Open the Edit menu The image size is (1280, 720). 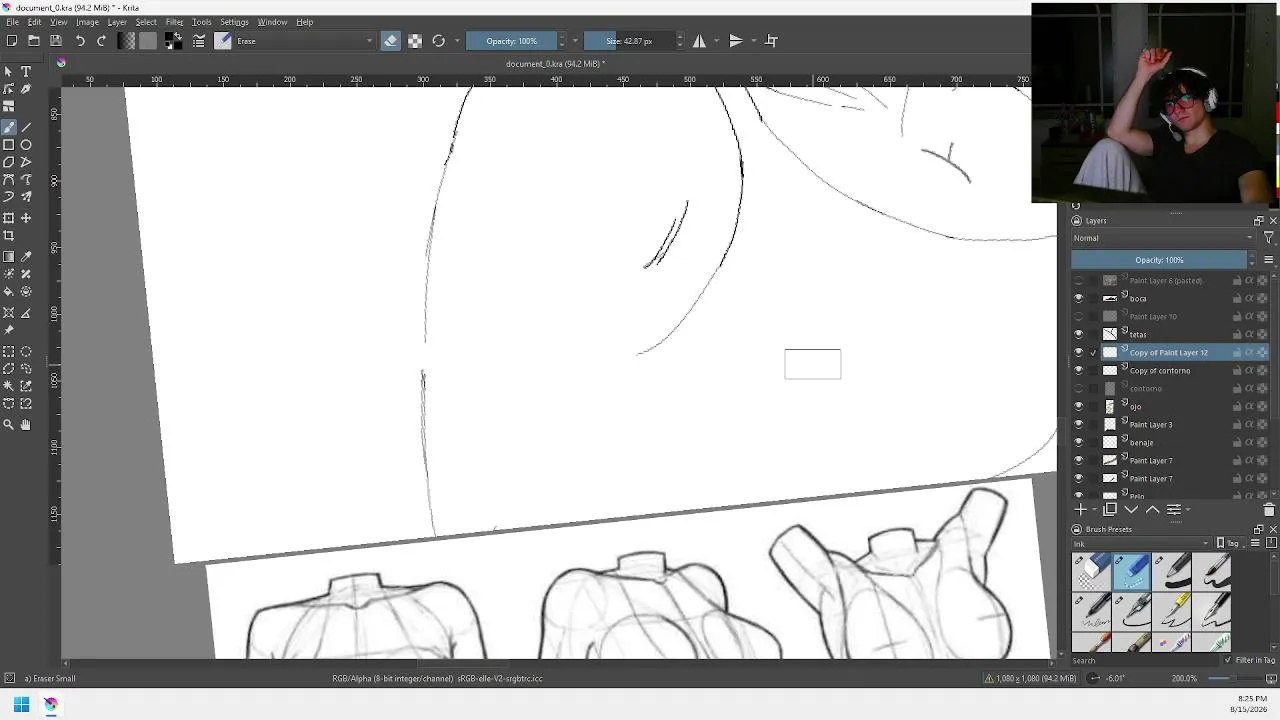coord(34,22)
